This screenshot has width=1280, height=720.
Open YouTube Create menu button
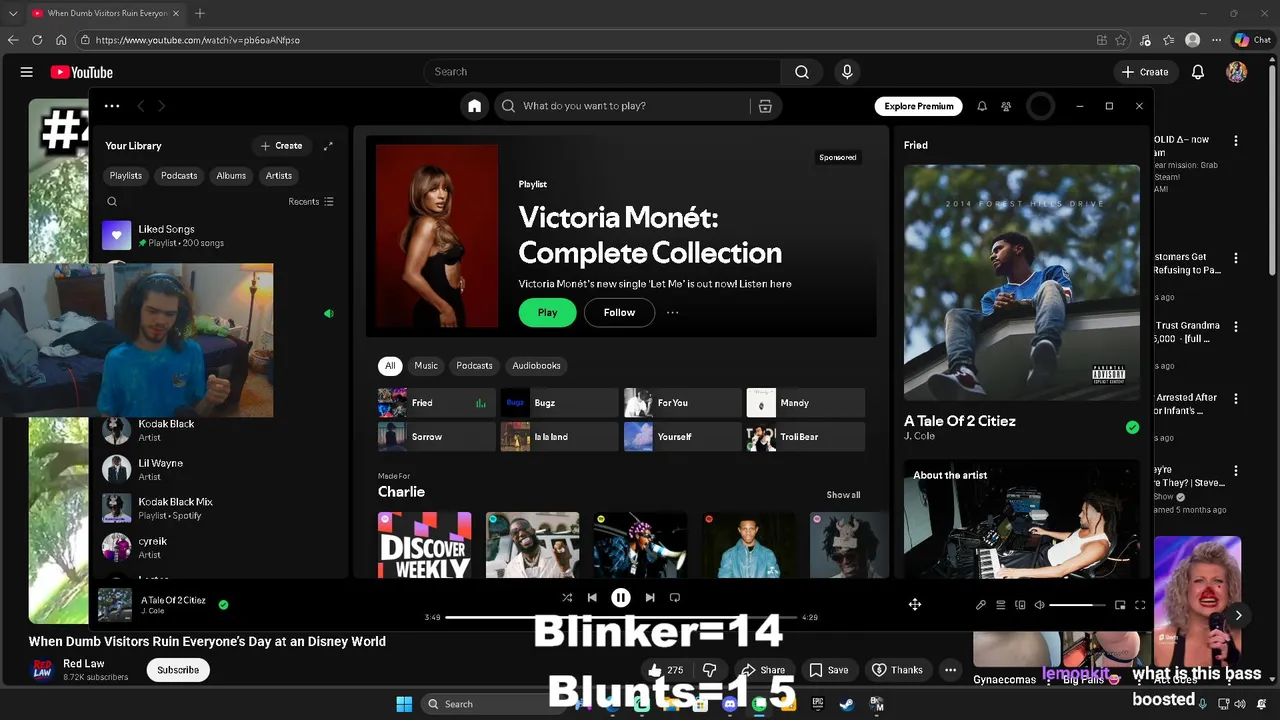coord(1145,72)
